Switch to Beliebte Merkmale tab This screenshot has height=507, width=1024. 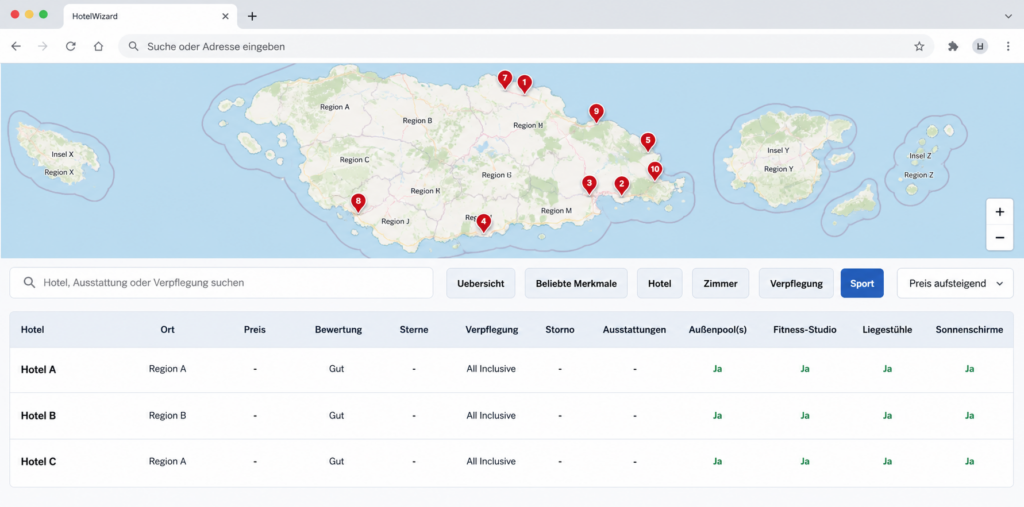pyautogui.click(x=576, y=284)
